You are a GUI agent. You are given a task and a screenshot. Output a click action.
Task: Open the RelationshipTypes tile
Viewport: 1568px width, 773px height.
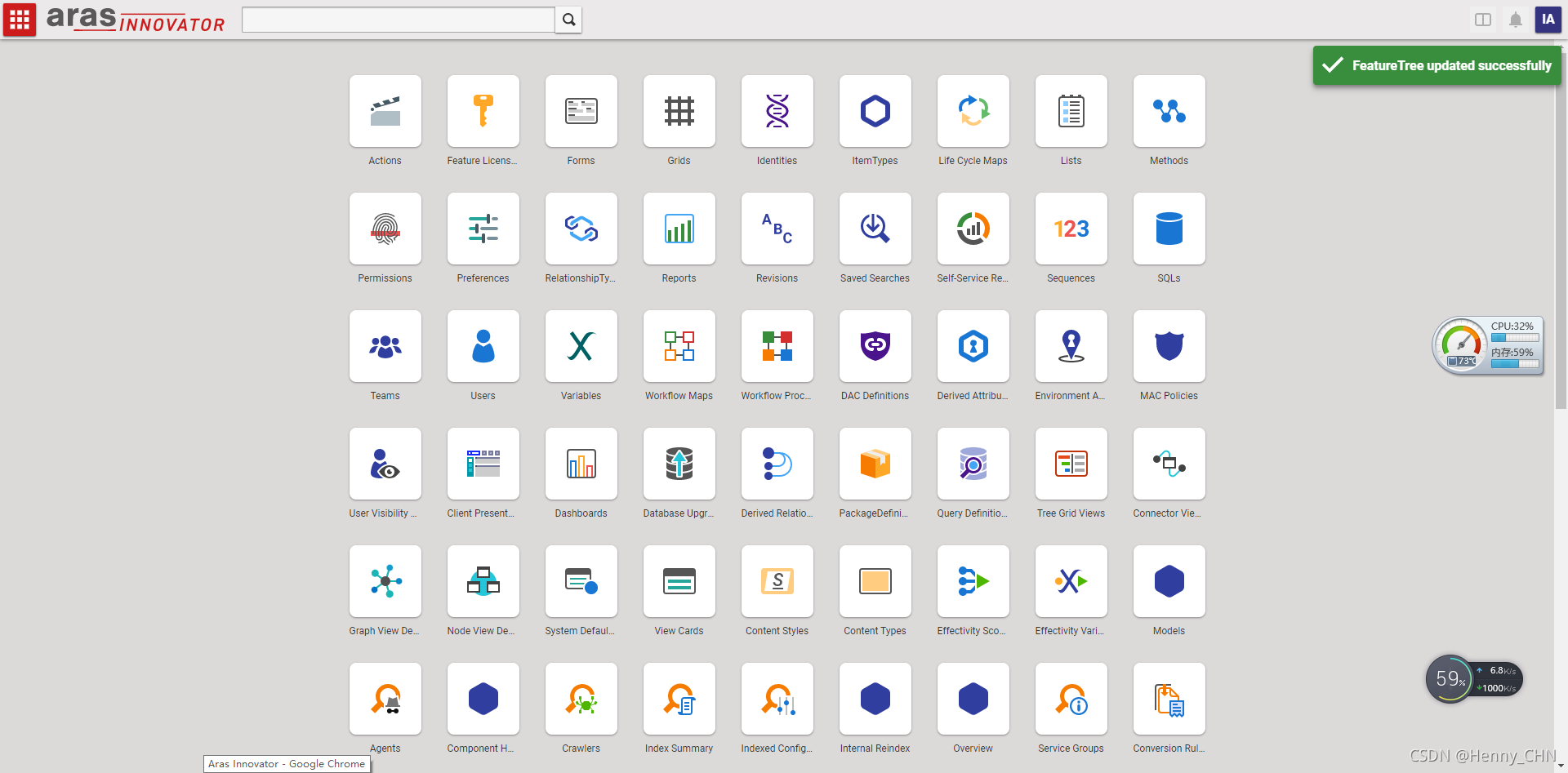(x=581, y=229)
